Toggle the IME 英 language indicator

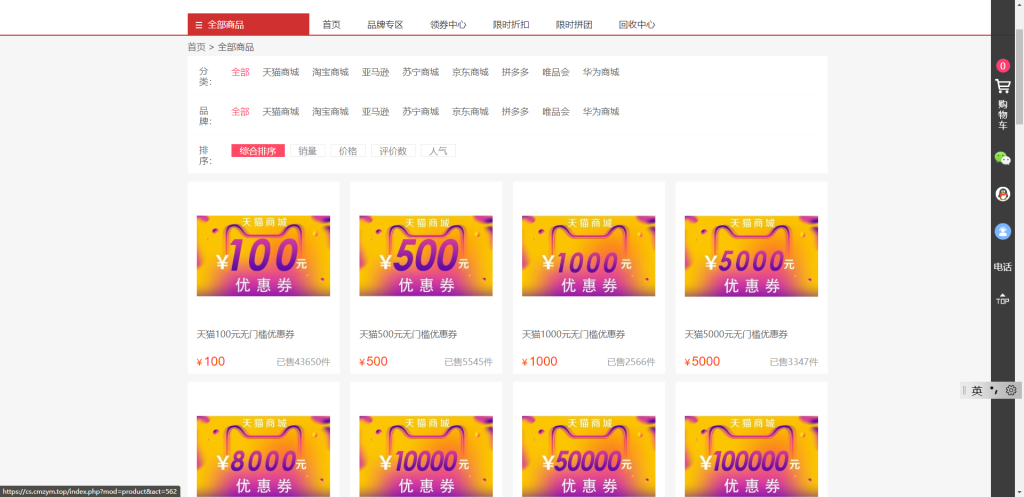[x=977, y=391]
